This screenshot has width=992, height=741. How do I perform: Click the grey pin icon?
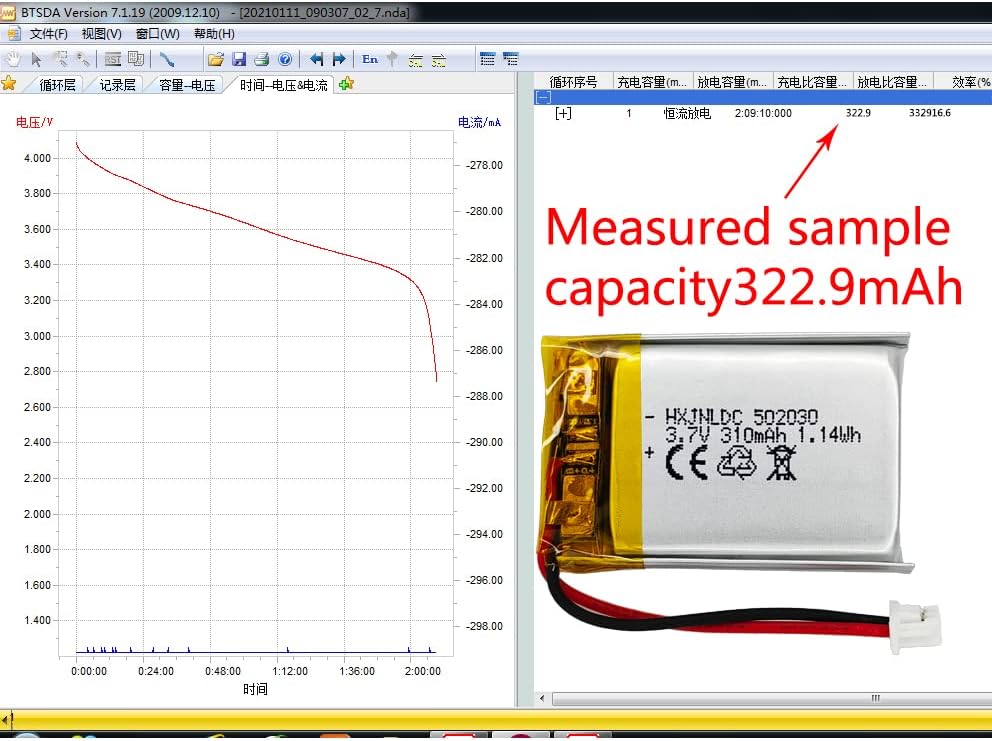(x=392, y=59)
